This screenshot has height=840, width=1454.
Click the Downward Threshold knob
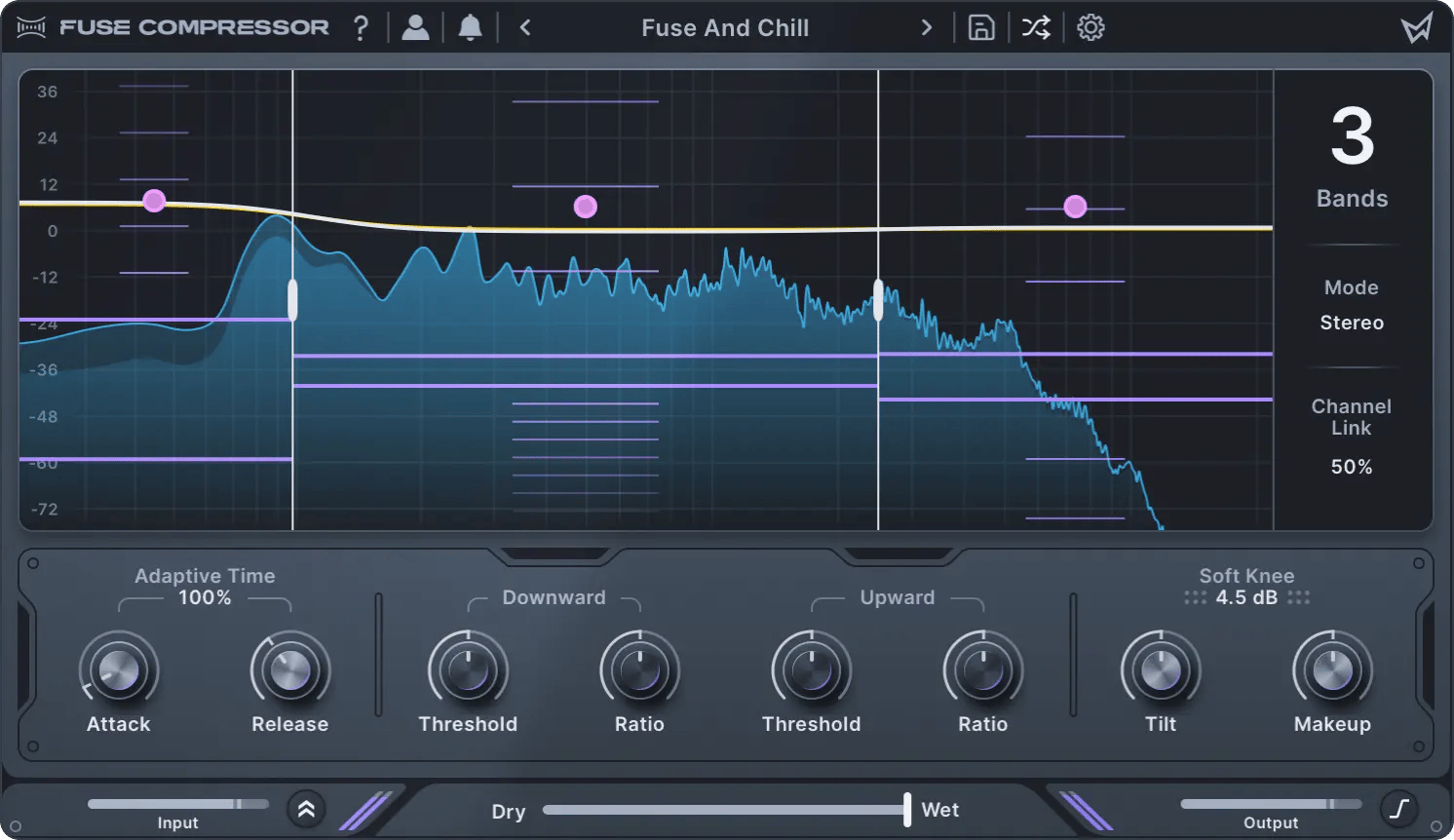point(468,670)
